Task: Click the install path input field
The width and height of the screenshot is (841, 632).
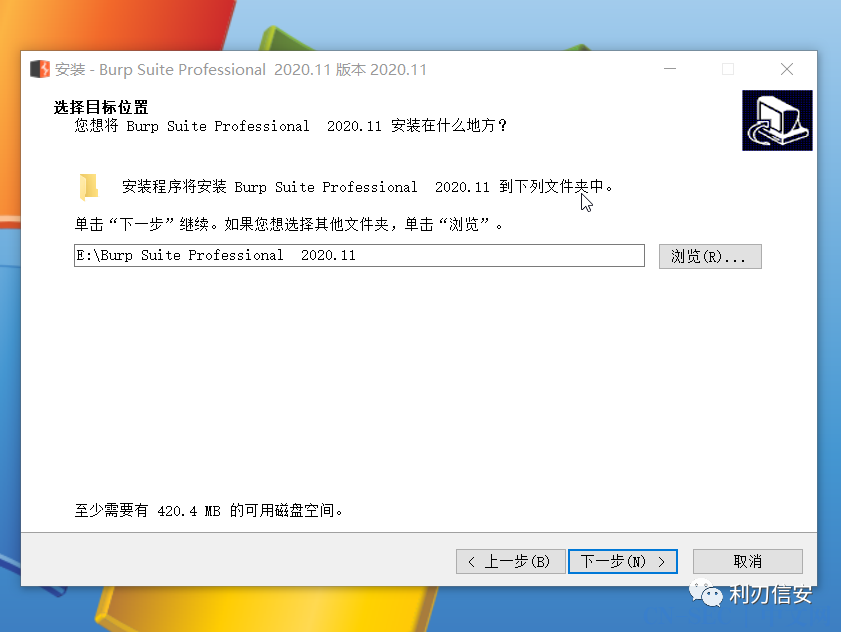Action: (x=359, y=255)
